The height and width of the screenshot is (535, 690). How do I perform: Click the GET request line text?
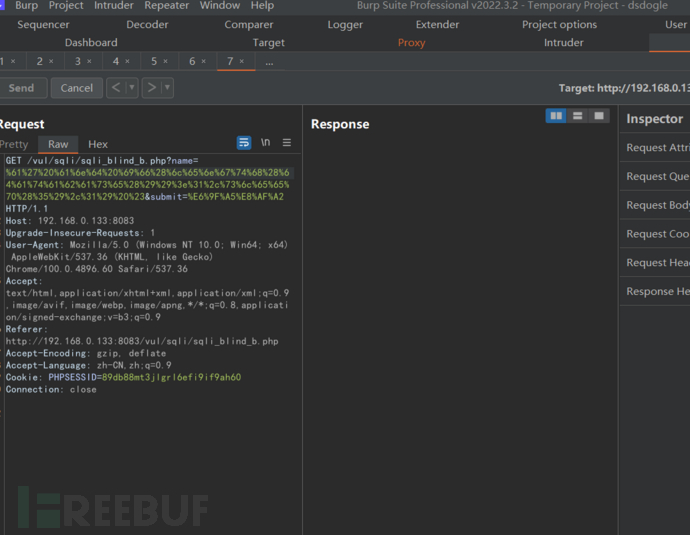(x=102, y=161)
